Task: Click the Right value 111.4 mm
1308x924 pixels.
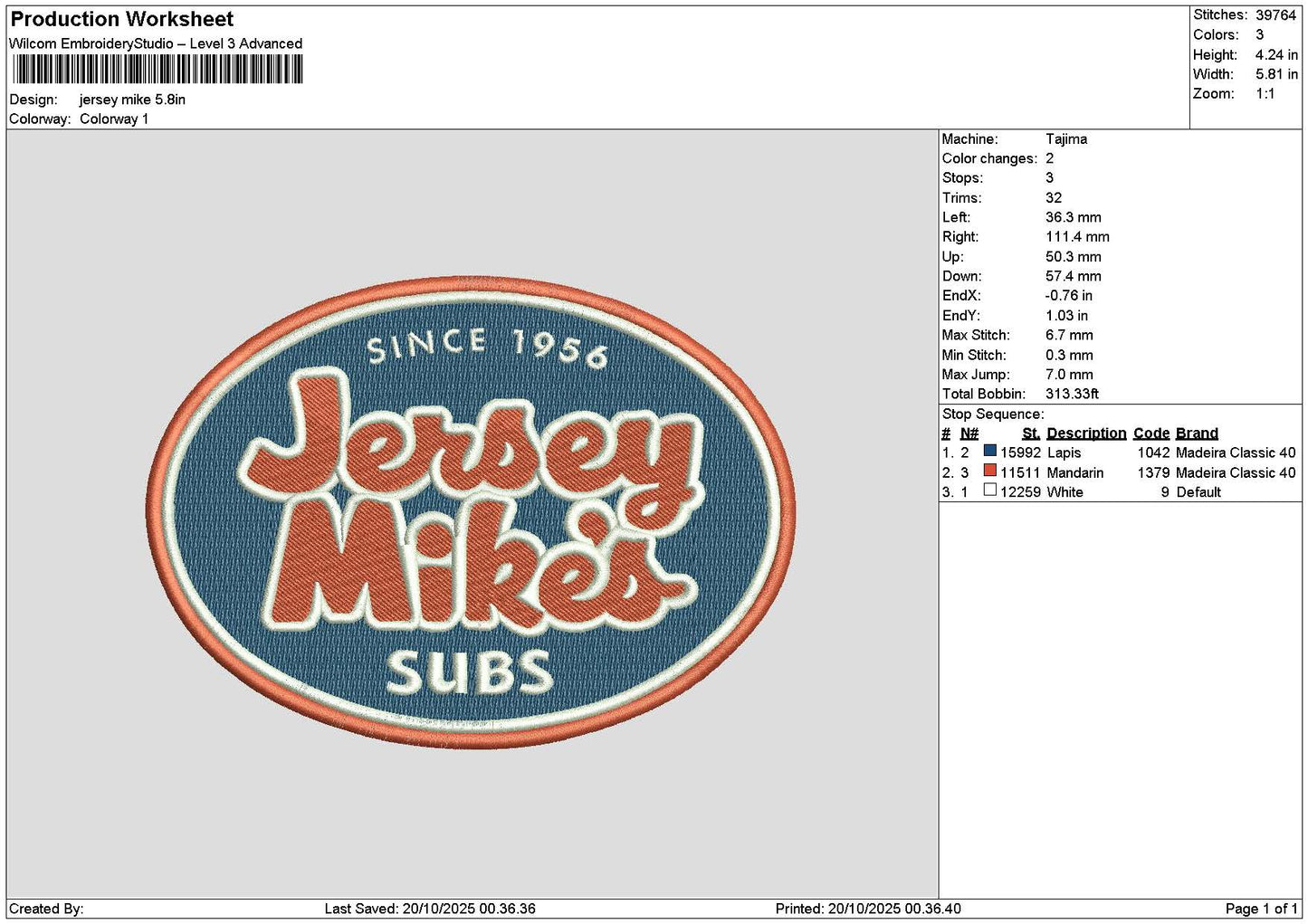Action: [1077, 237]
